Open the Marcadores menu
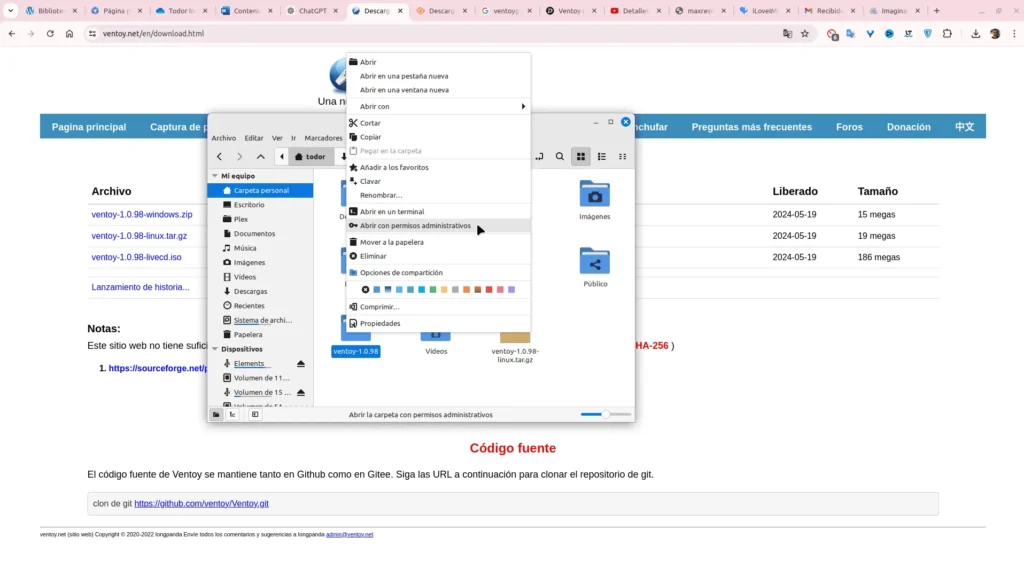The image size is (1024, 577). [x=323, y=138]
